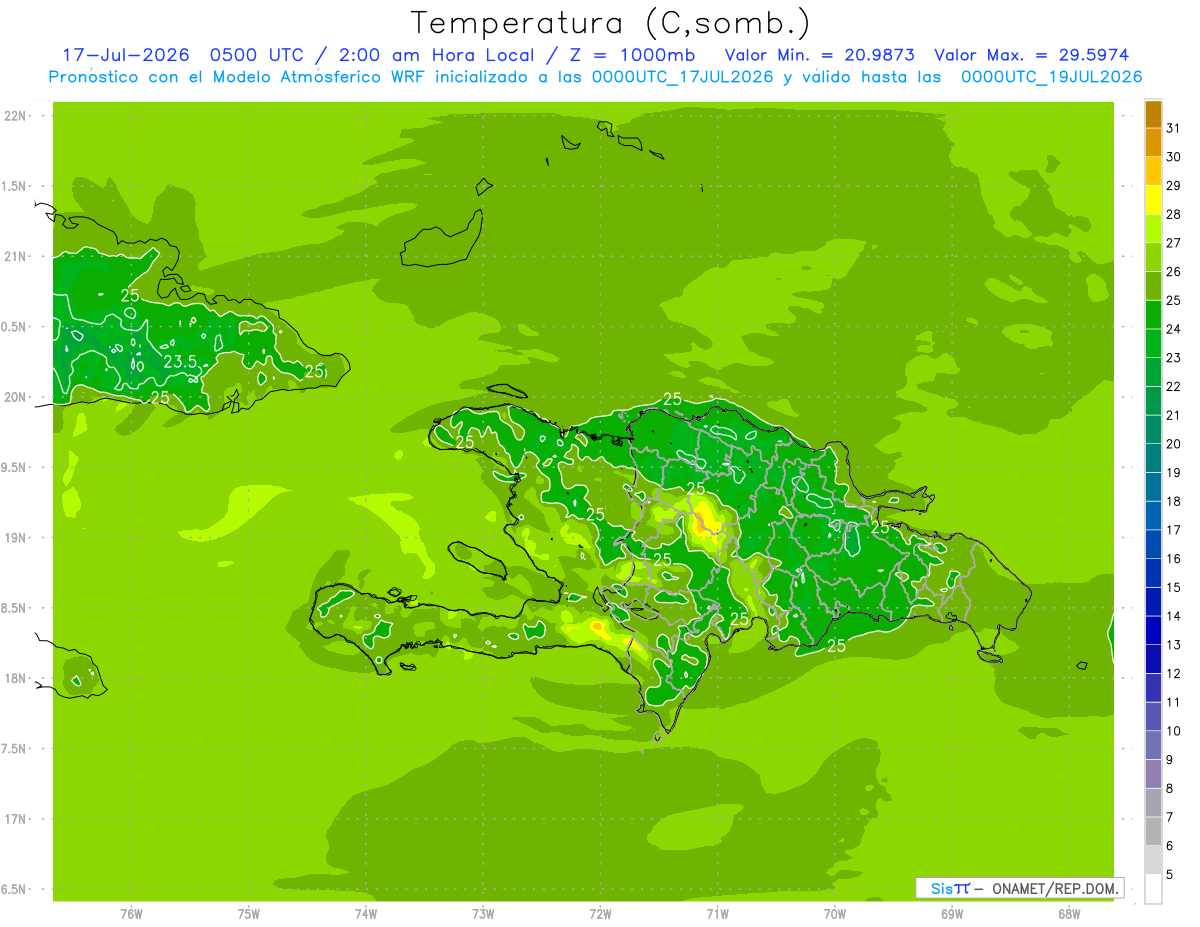Viewport: 1200px width, 927px height.
Task: Click "Valor Min. = 20.9873" text
Action: (x=819, y=55)
